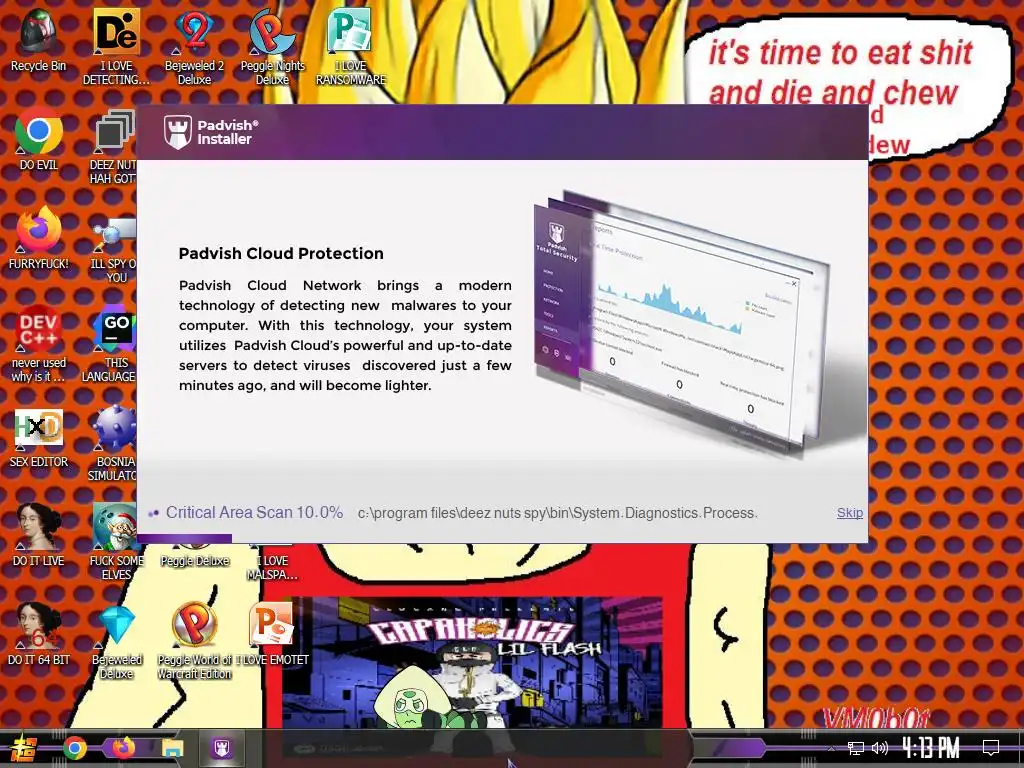Screen dimensions: 1024x768
Task: Click the Padvish Installer shield logo
Action: [178, 132]
